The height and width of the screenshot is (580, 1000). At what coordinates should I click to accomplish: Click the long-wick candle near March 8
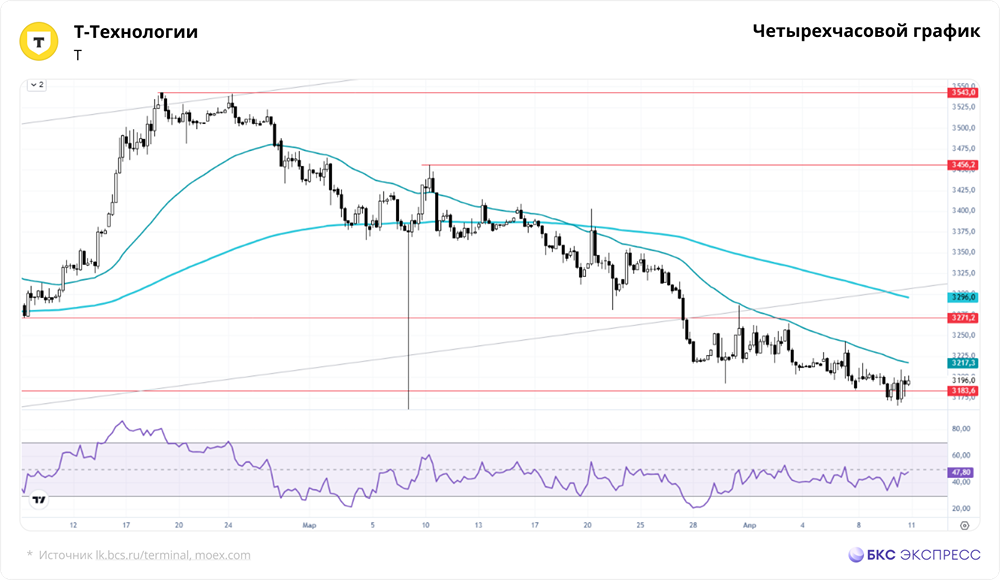point(408,319)
